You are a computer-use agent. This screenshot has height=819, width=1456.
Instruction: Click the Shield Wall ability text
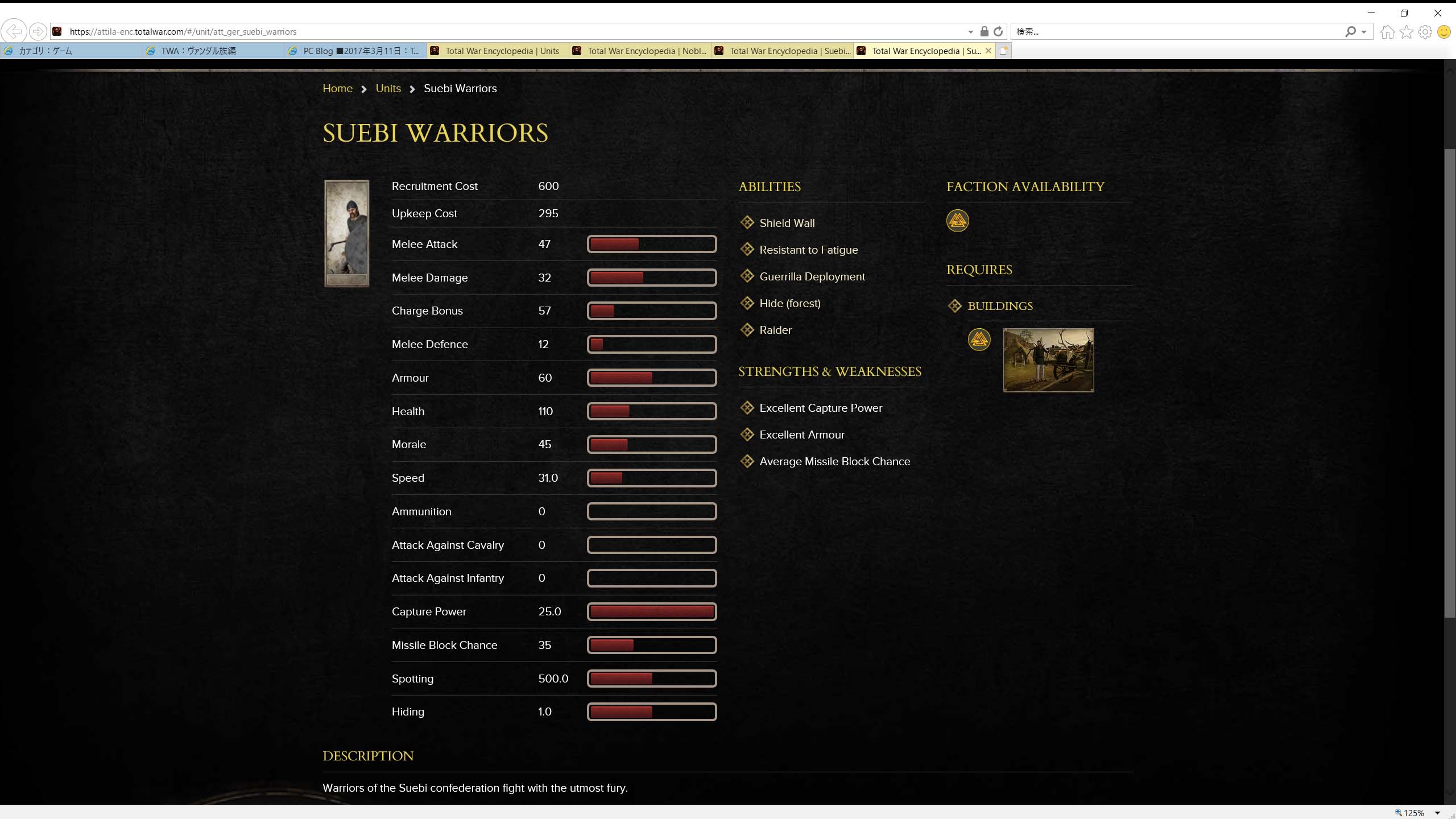[787, 223]
